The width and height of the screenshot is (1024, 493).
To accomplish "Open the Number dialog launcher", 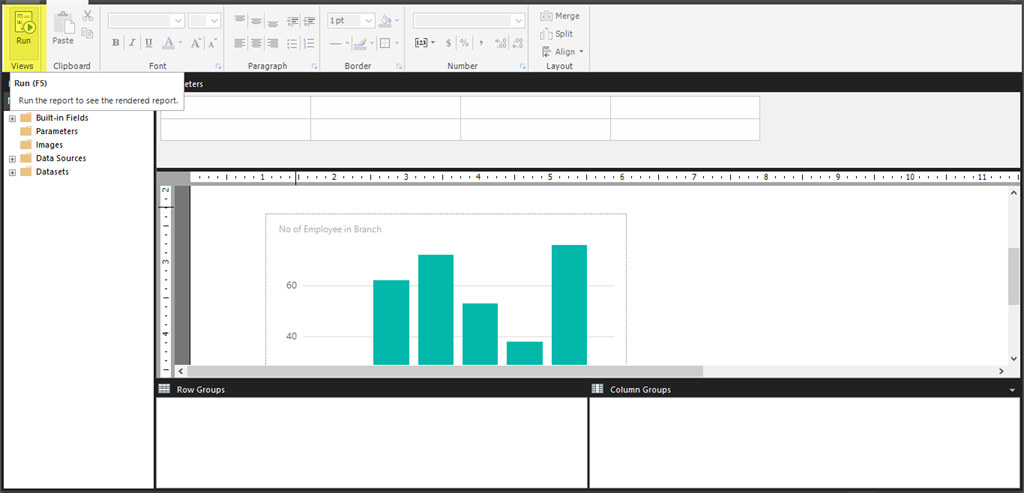I will click(522, 67).
